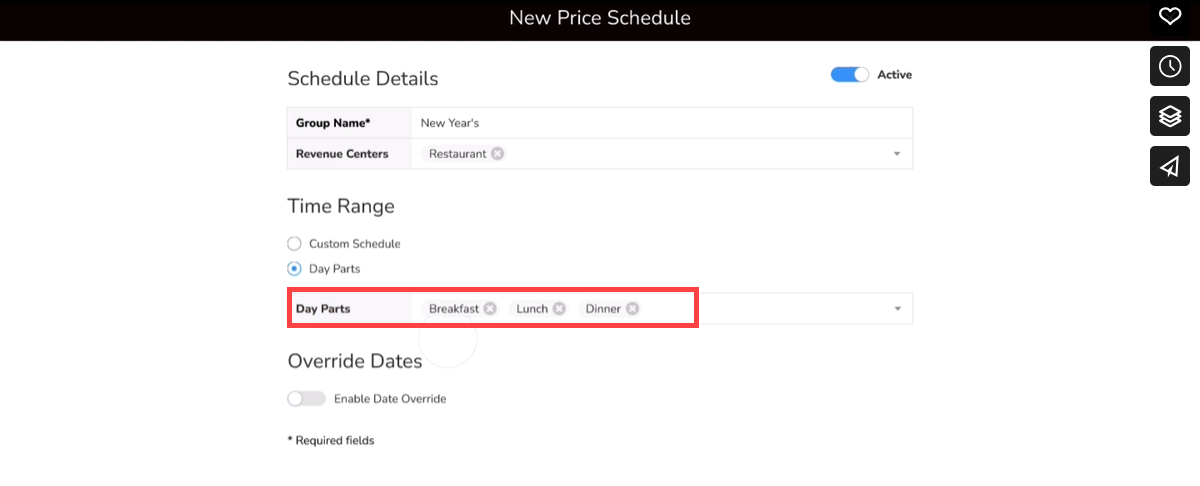
Task: Click the Enable Date Override label
Action: point(390,399)
